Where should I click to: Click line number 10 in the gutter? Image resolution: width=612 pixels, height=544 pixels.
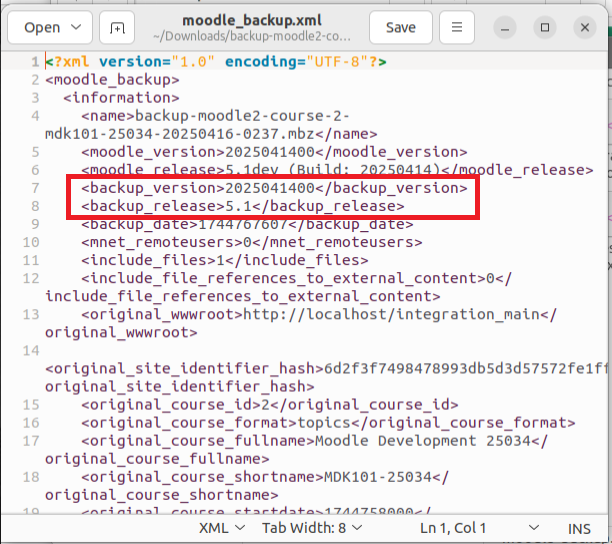pos(31,242)
